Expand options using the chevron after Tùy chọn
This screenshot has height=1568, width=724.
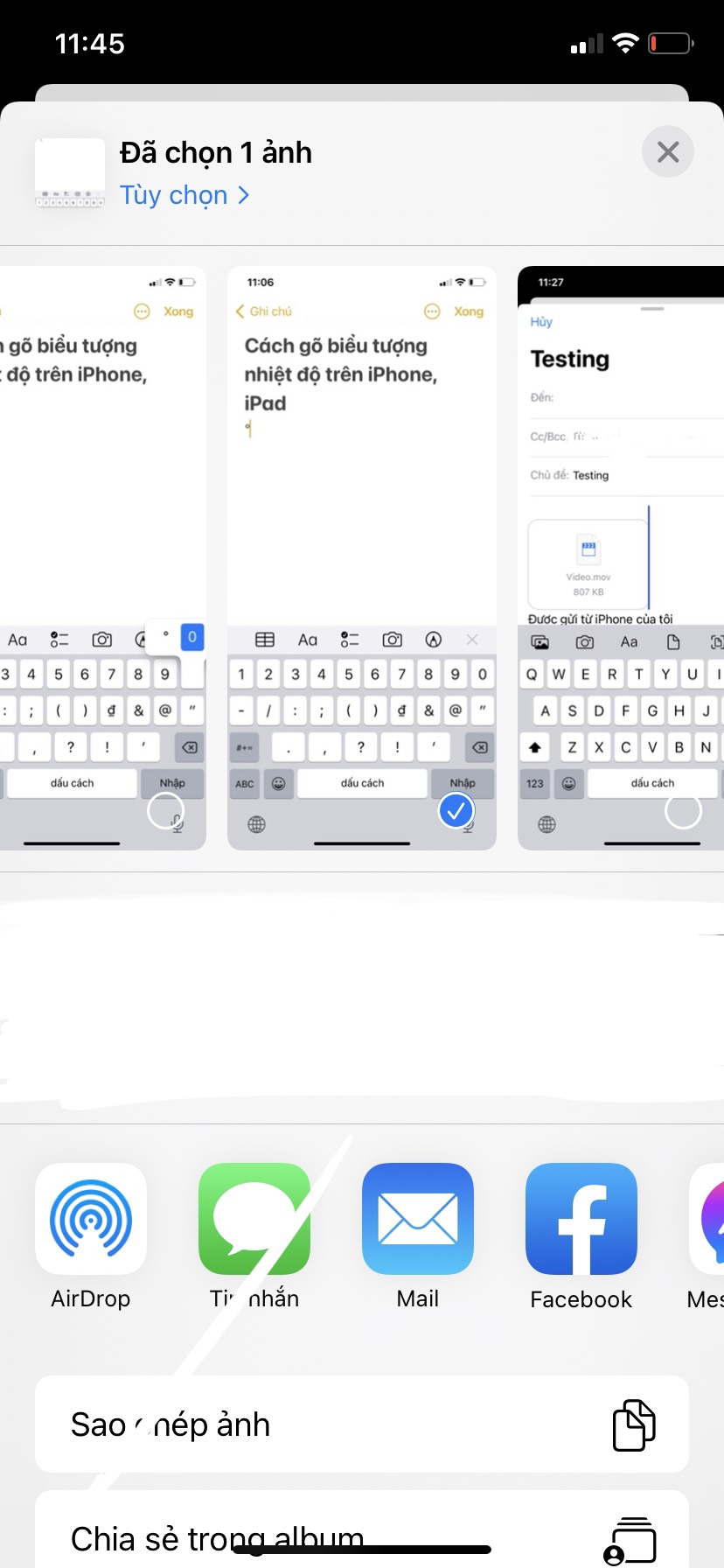pyautogui.click(x=244, y=195)
